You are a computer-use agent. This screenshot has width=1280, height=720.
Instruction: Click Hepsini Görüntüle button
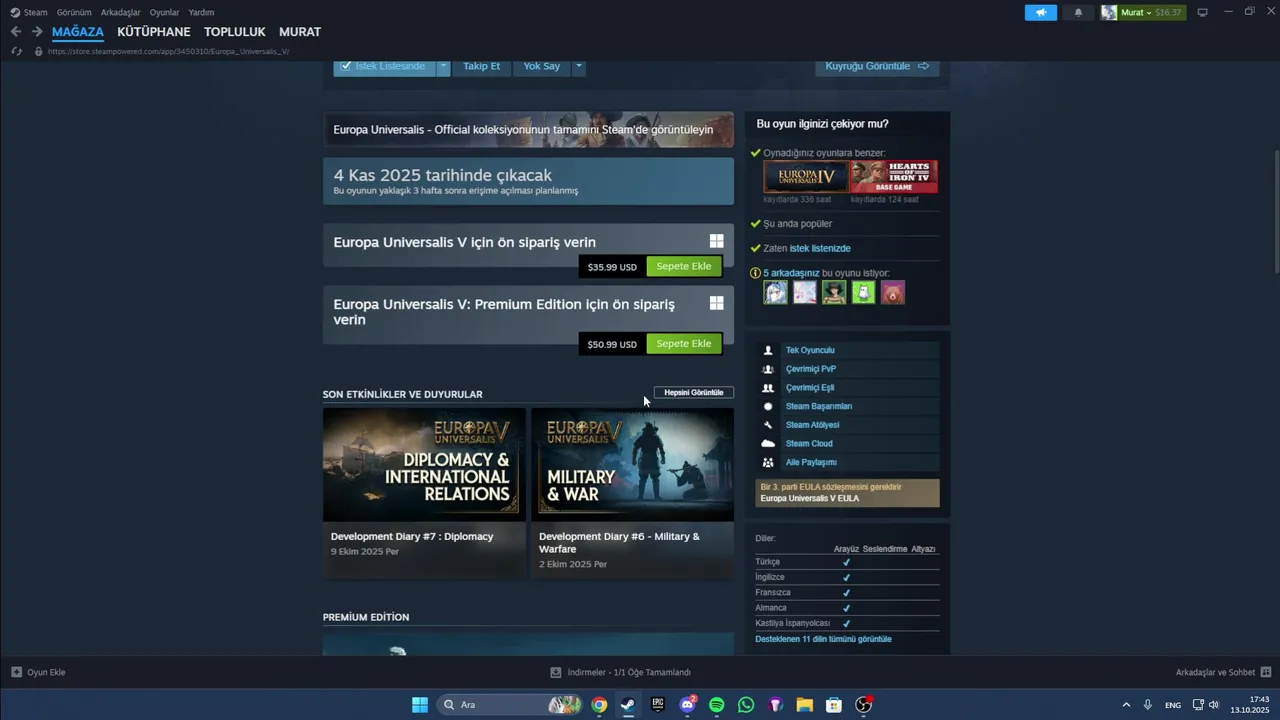coord(694,393)
